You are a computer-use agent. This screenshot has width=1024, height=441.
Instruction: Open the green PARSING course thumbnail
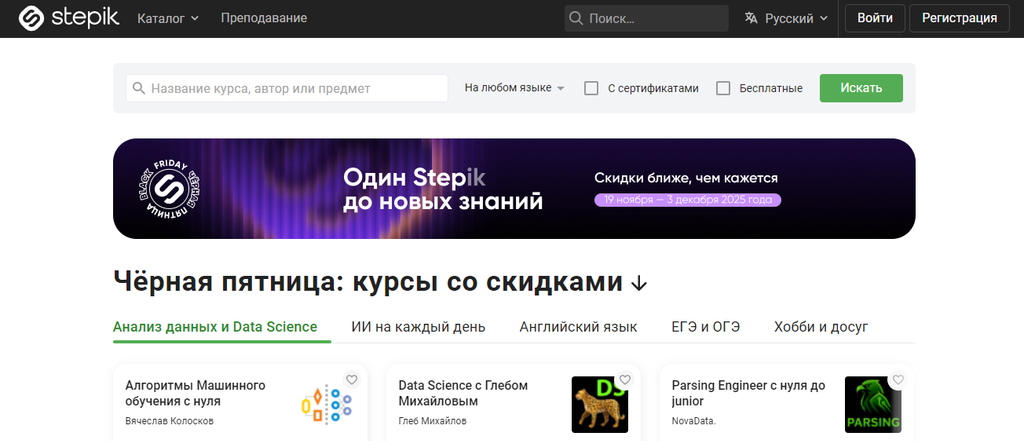pos(873,404)
